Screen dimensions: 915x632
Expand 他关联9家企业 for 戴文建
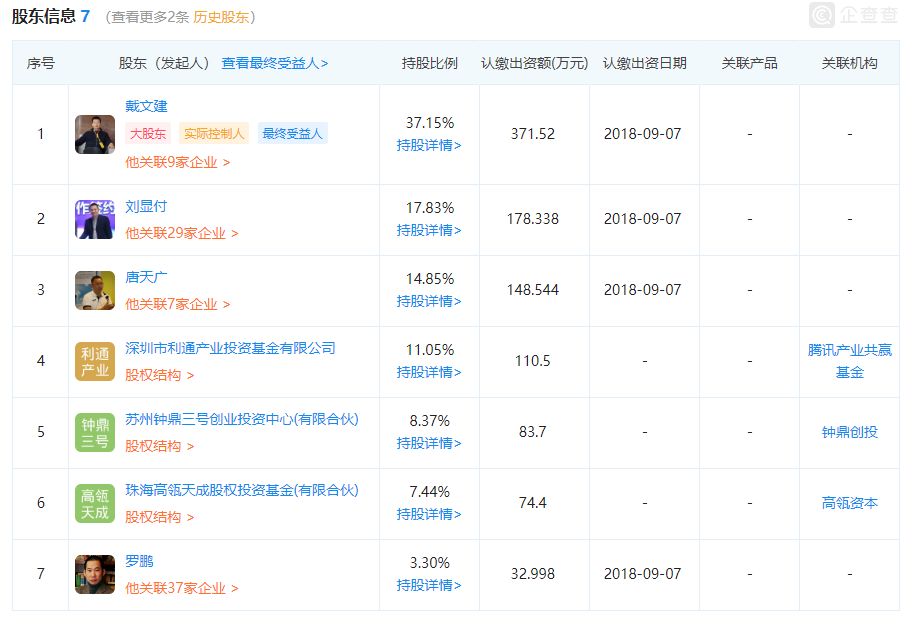[x=177, y=162]
